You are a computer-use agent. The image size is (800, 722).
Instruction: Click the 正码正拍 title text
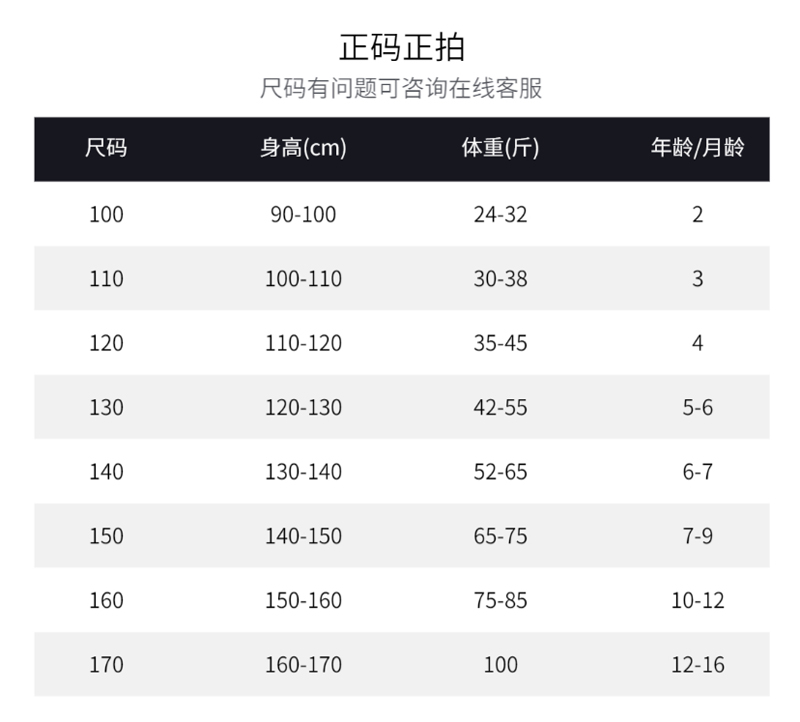[401, 47]
